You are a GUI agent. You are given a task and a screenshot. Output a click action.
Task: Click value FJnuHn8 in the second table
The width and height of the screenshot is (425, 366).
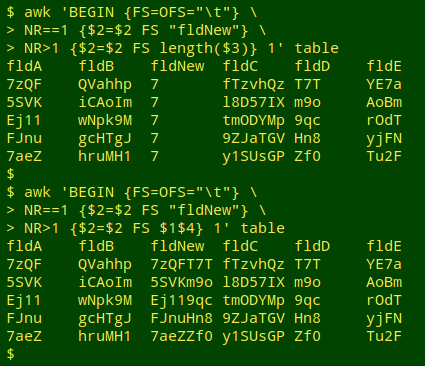click(x=181, y=318)
